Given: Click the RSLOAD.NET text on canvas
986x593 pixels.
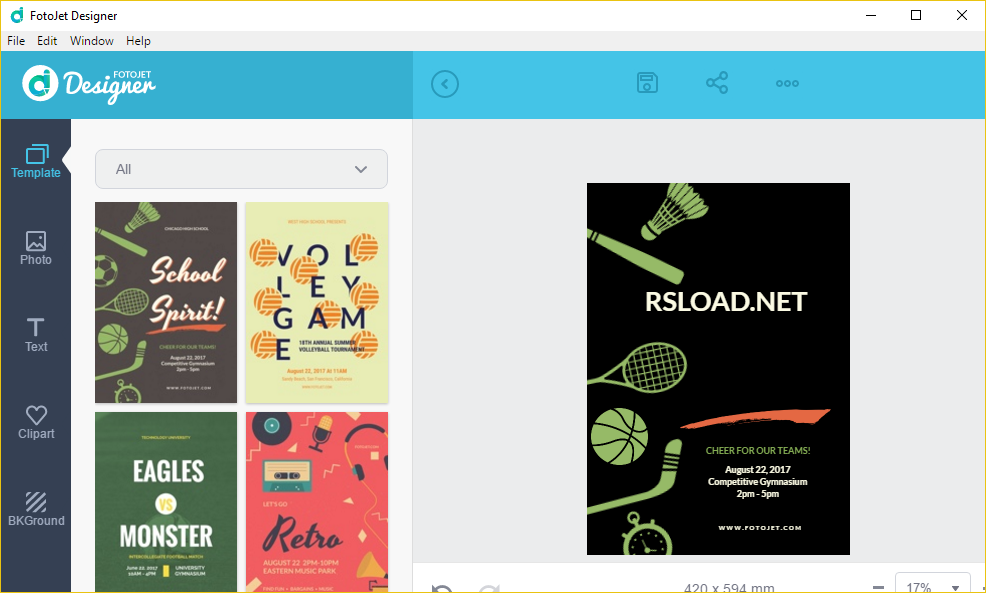Looking at the screenshot, I should [726, 302].
